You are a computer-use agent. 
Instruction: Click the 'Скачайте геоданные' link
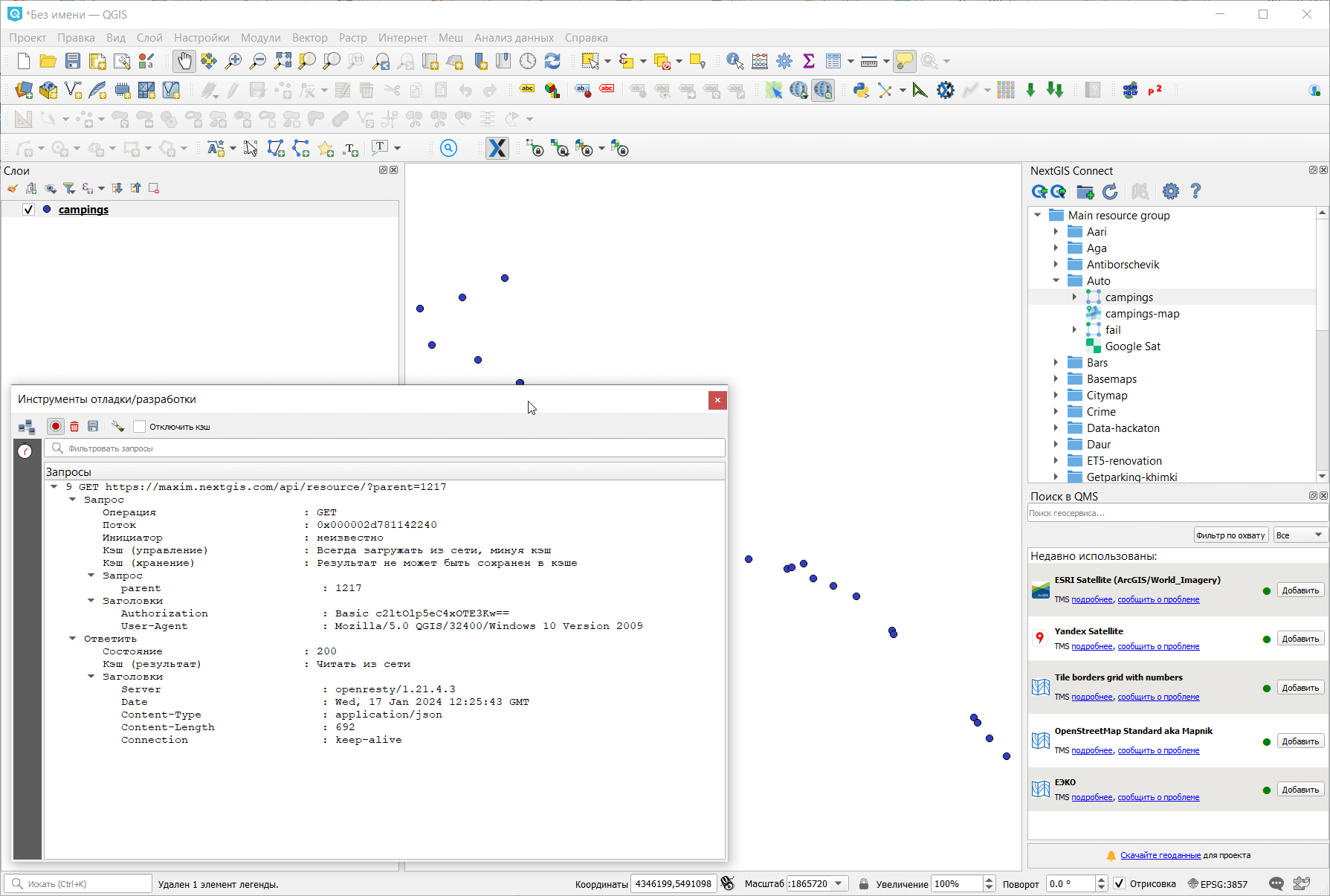(1160, 855)
